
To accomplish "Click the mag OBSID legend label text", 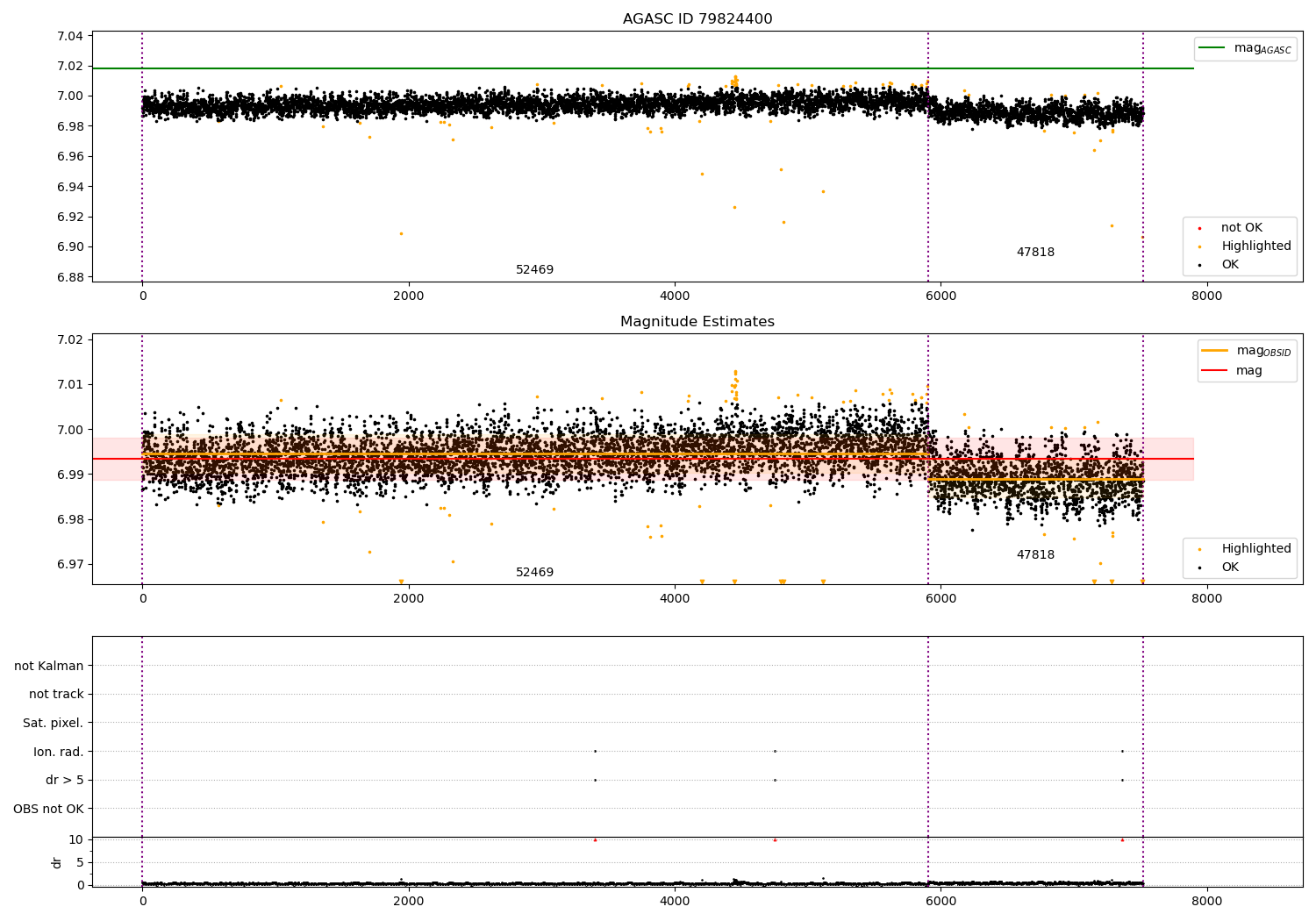I will 1264,351.
